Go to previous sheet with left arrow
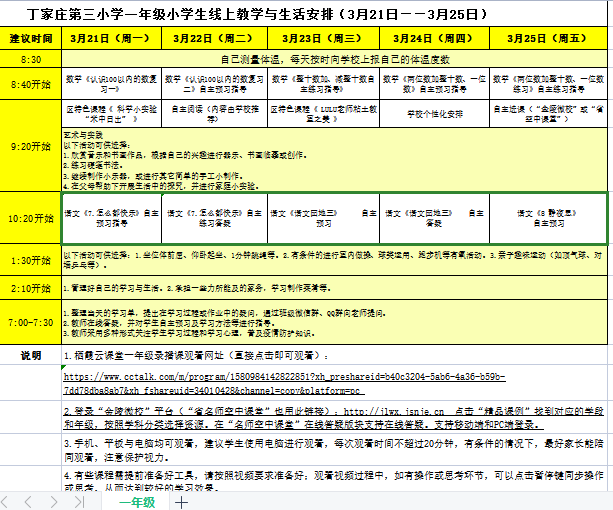Screen dimensions: 613x510 click(x=28, y=502)
